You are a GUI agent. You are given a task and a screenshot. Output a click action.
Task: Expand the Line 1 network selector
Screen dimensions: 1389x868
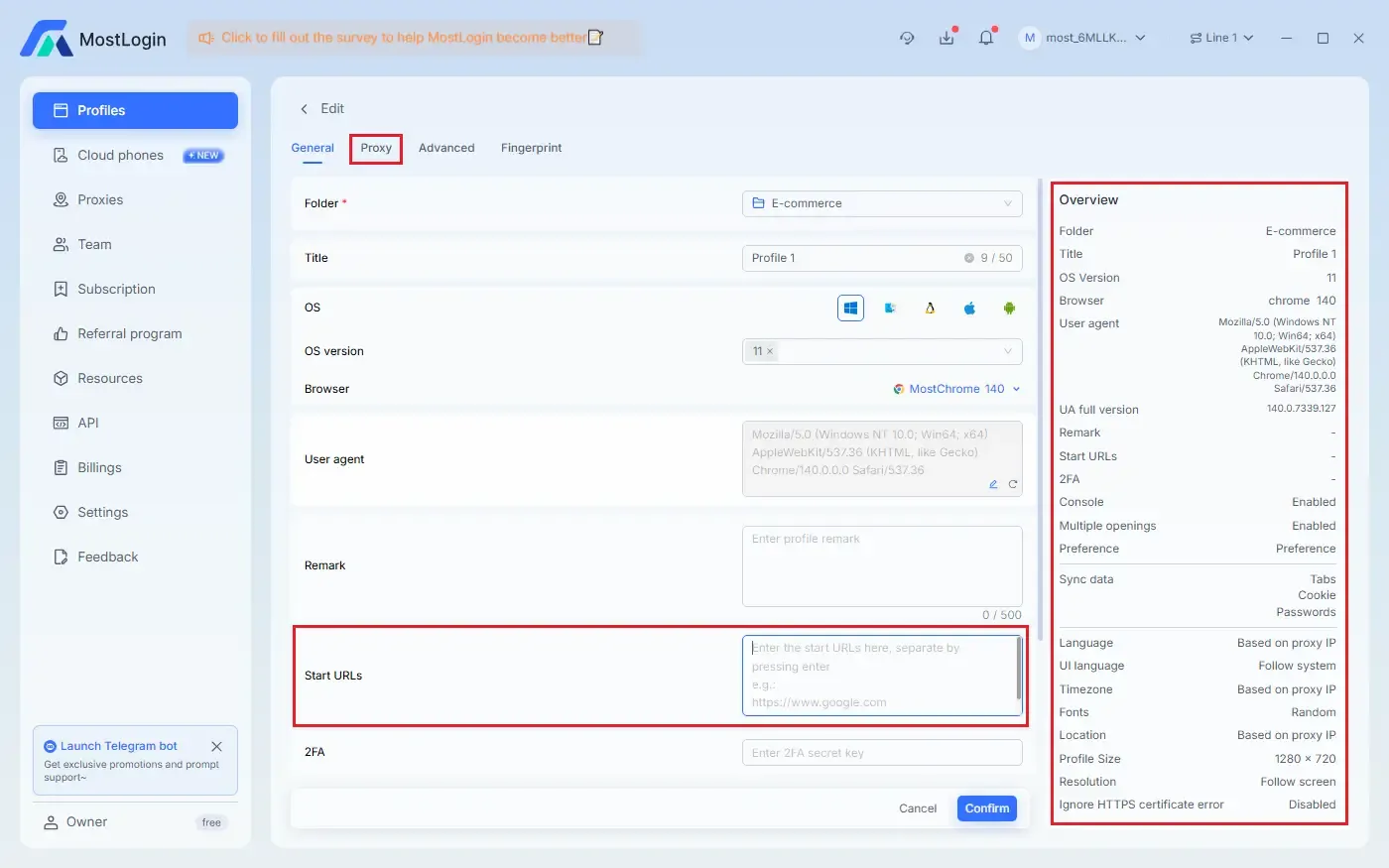(x=1221, y=38)
